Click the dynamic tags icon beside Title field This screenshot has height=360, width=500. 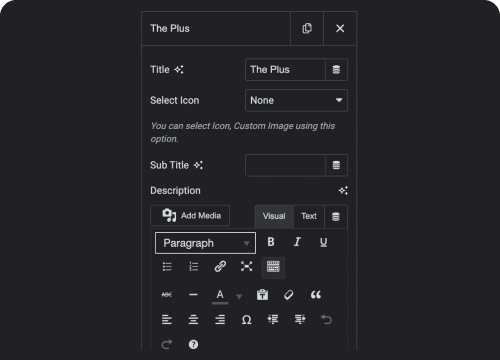336,70
